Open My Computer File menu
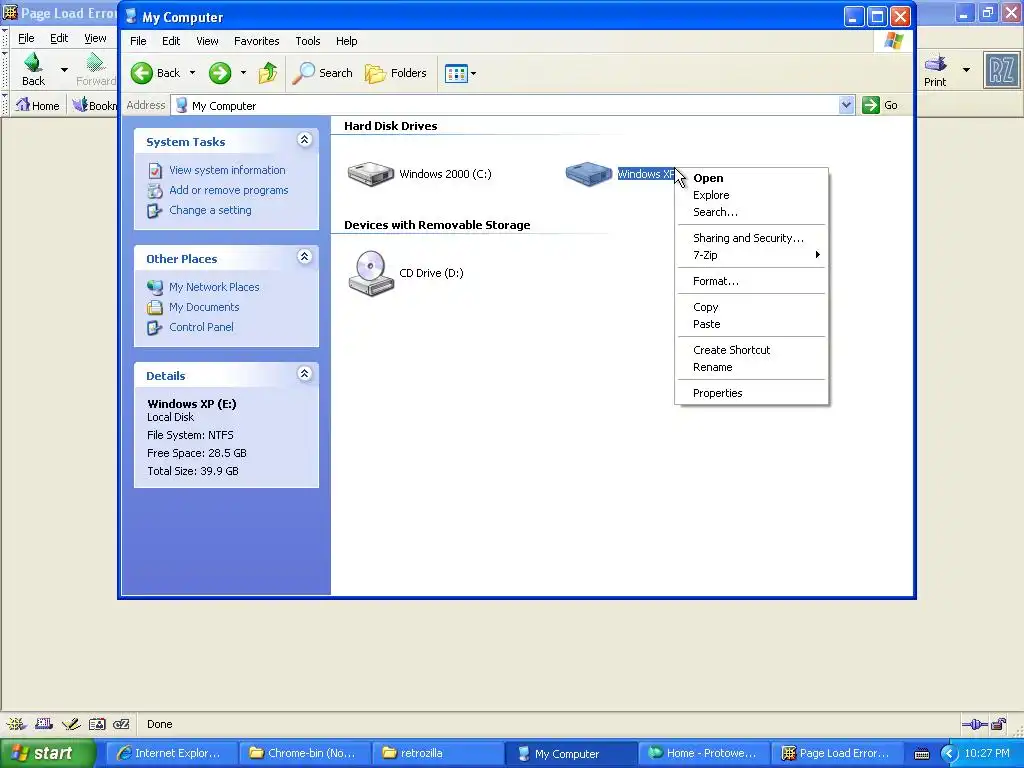Screen dimensions: 1024x768 point(138,41)
